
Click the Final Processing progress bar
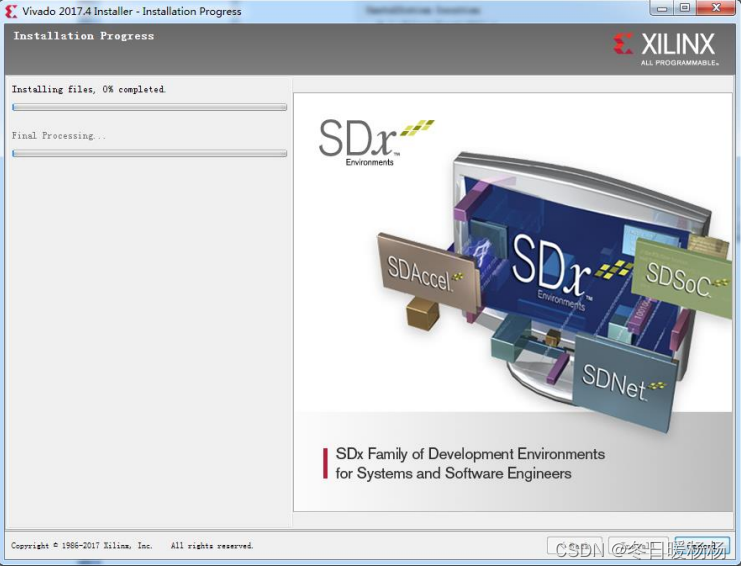(149, 153)
